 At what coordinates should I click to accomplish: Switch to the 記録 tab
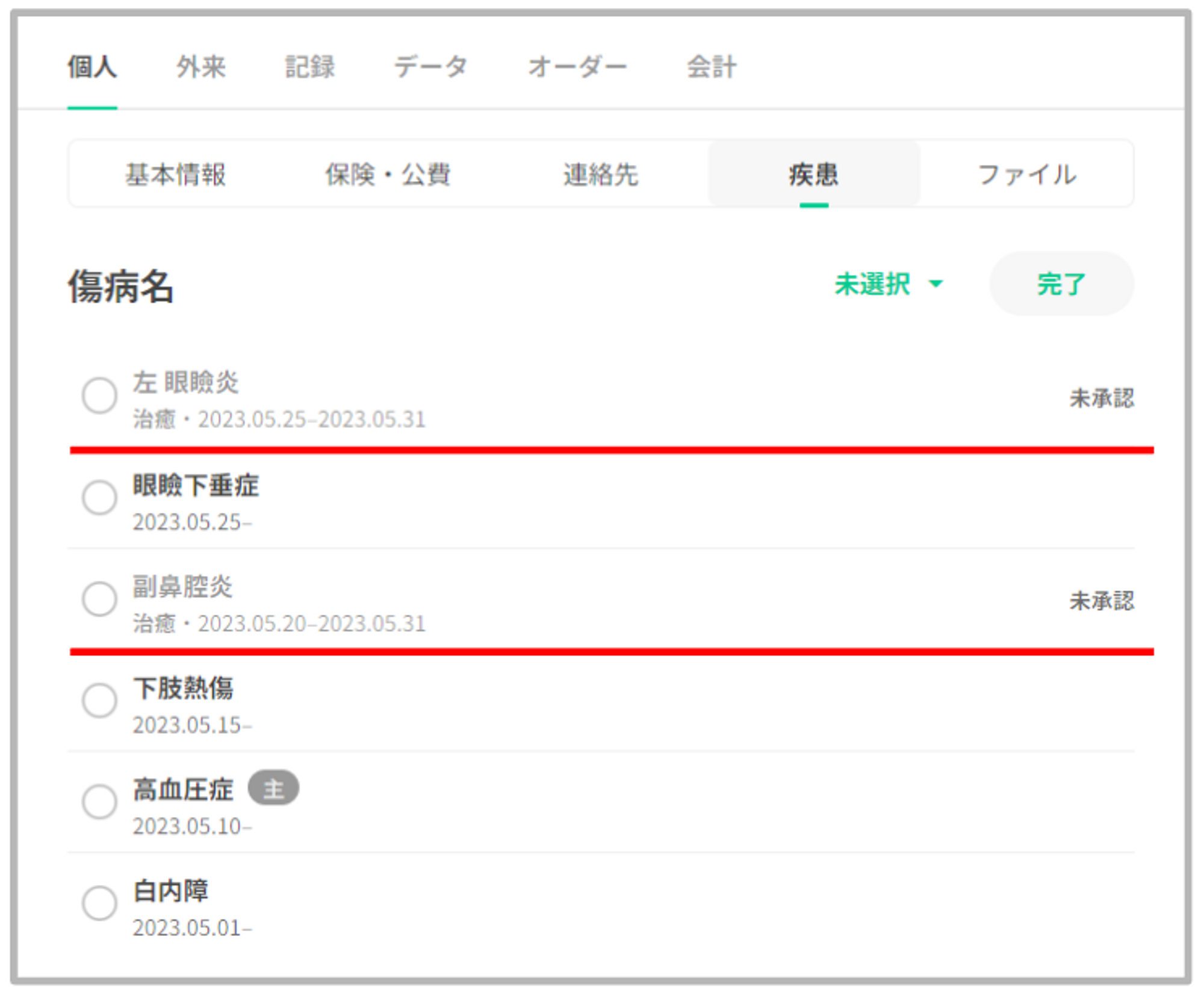(309, 67)
